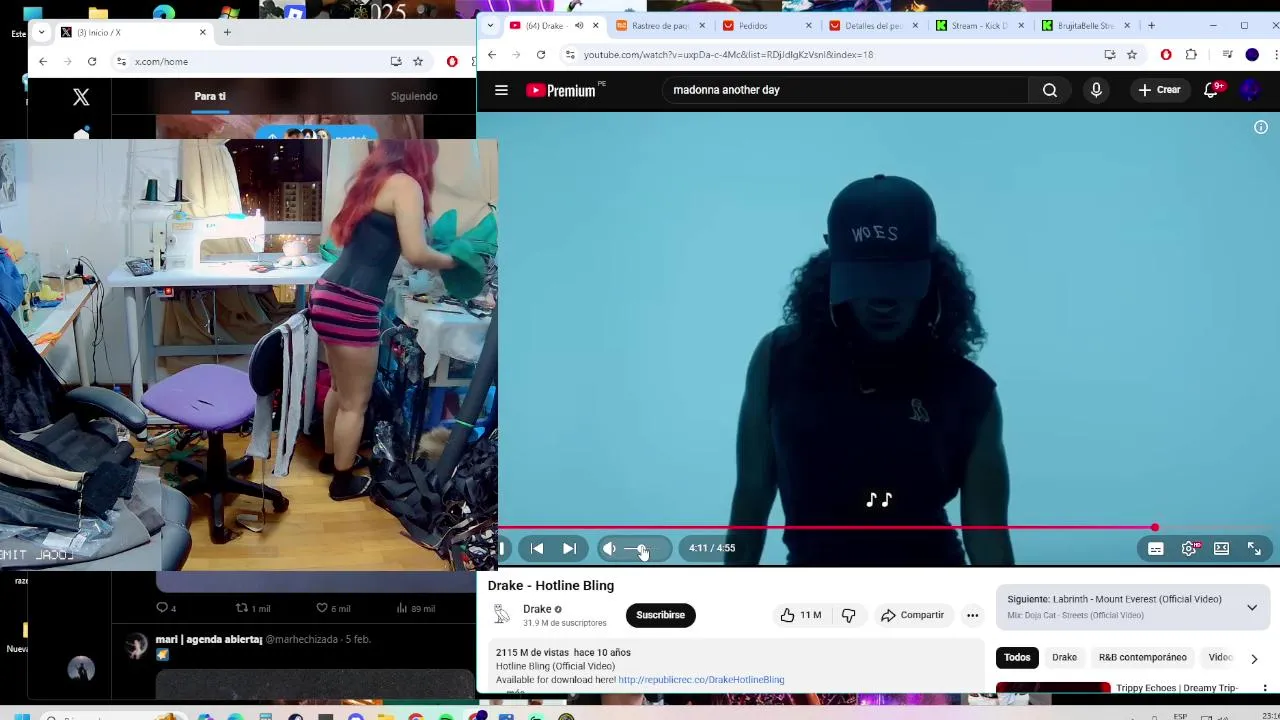
Task: Select the R&B contemporáneo filter chip
Action: tap(1142, 657)
